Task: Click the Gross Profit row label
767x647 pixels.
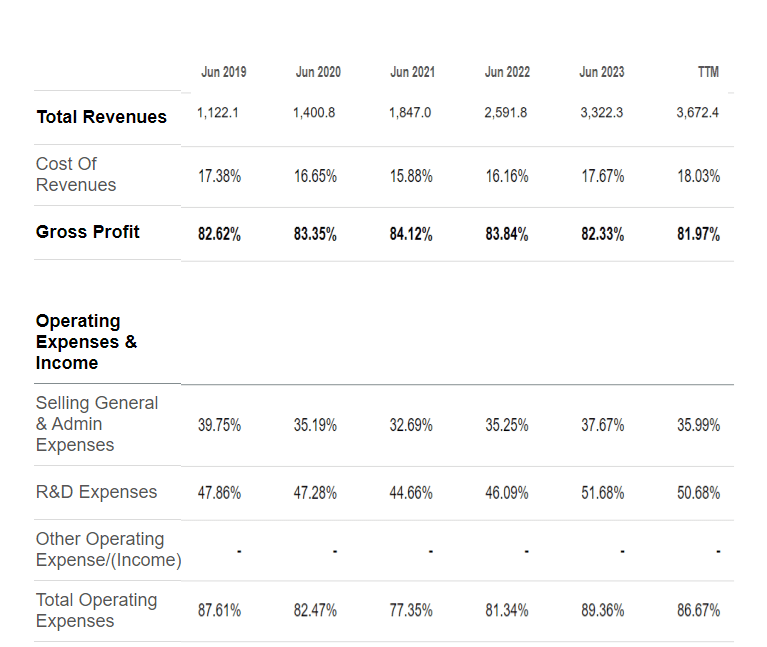Action: pos(88,231)
